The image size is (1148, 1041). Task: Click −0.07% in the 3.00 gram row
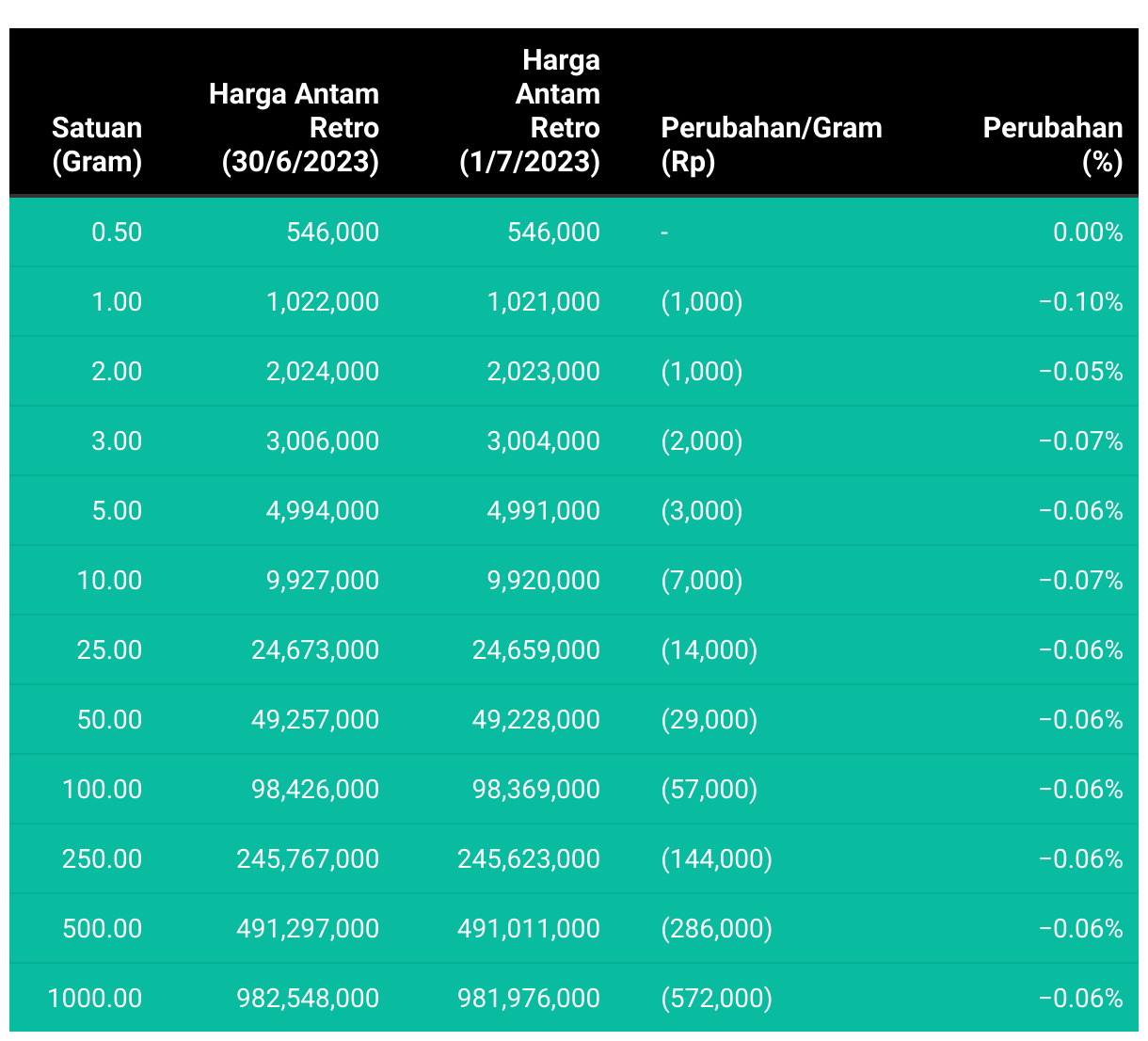tap(1081, 441)
